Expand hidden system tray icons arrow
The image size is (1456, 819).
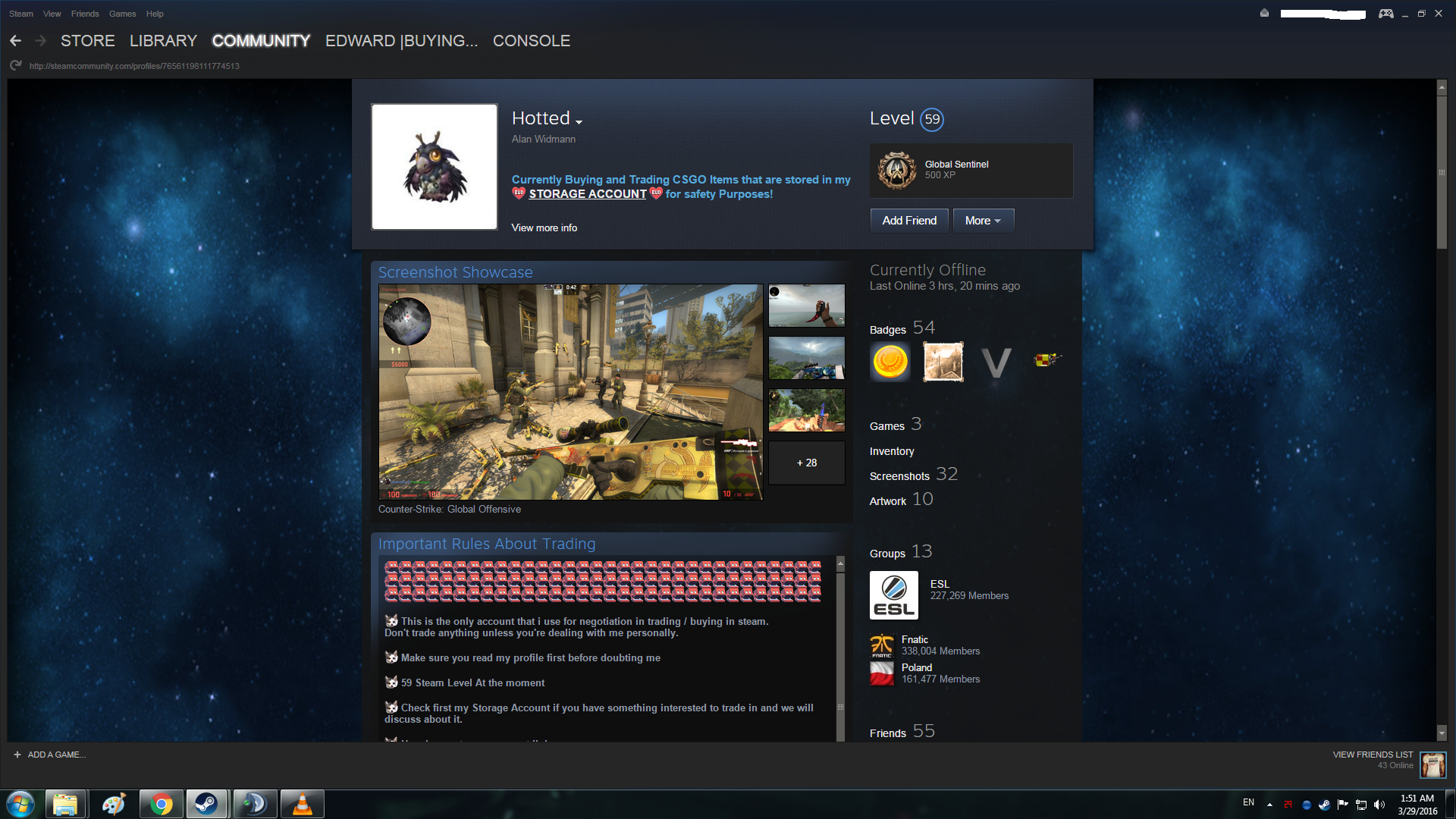[x=1269, y=805]
